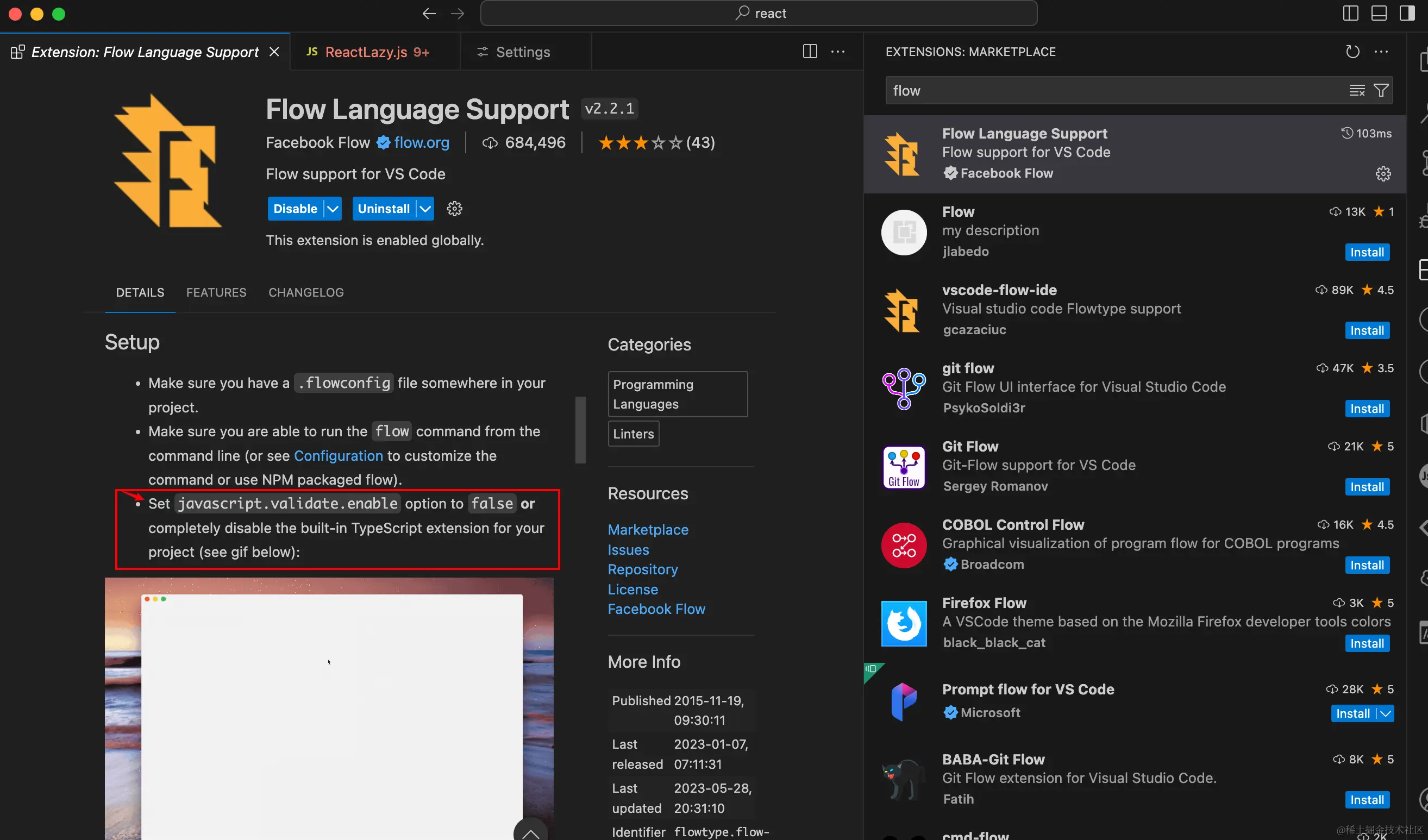The width and height of the screenshot is (1428, 840).
Task: Toggle primary side bar layout icon
Action: coord(1350,14)
